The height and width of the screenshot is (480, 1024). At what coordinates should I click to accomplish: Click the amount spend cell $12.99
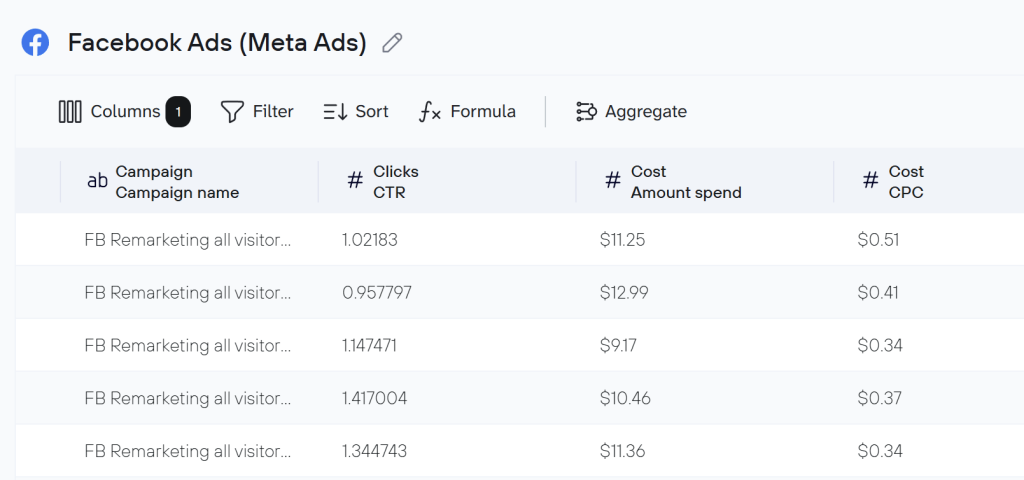[x=624, y=293]
